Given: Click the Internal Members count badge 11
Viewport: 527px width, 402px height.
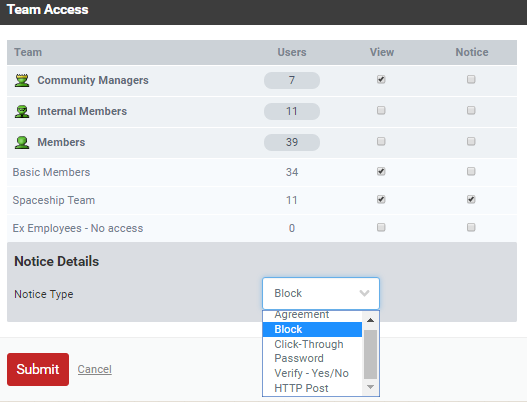Looking at the screenshot, I should pyautogui.click(x=292, y=111).
